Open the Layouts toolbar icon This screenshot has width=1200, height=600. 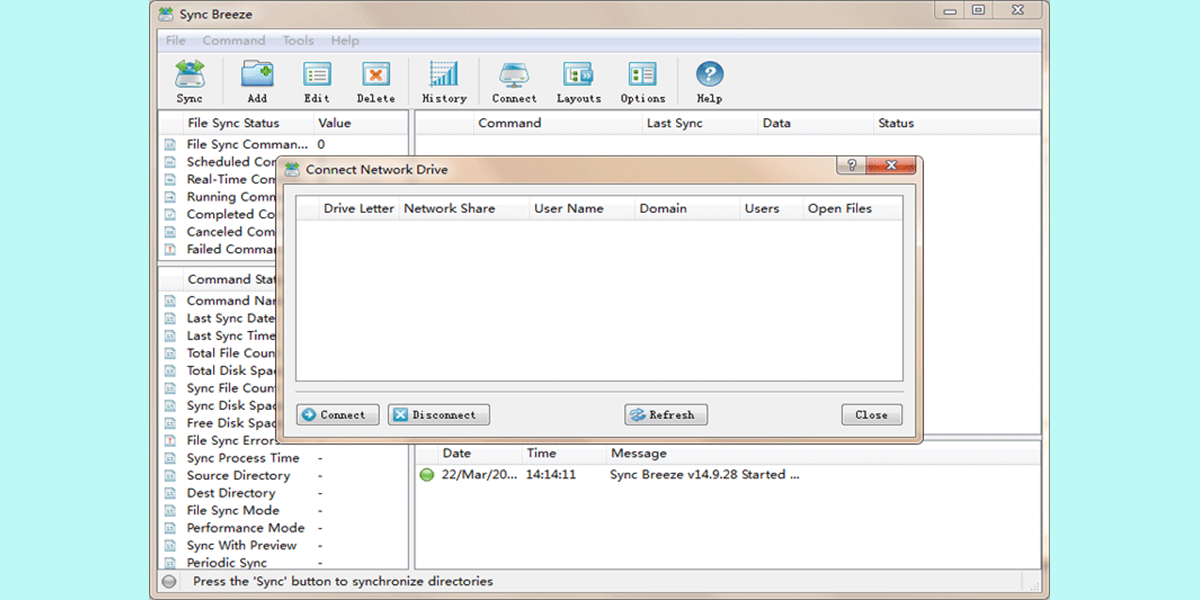pyautogui.click(x=579, y=81)
